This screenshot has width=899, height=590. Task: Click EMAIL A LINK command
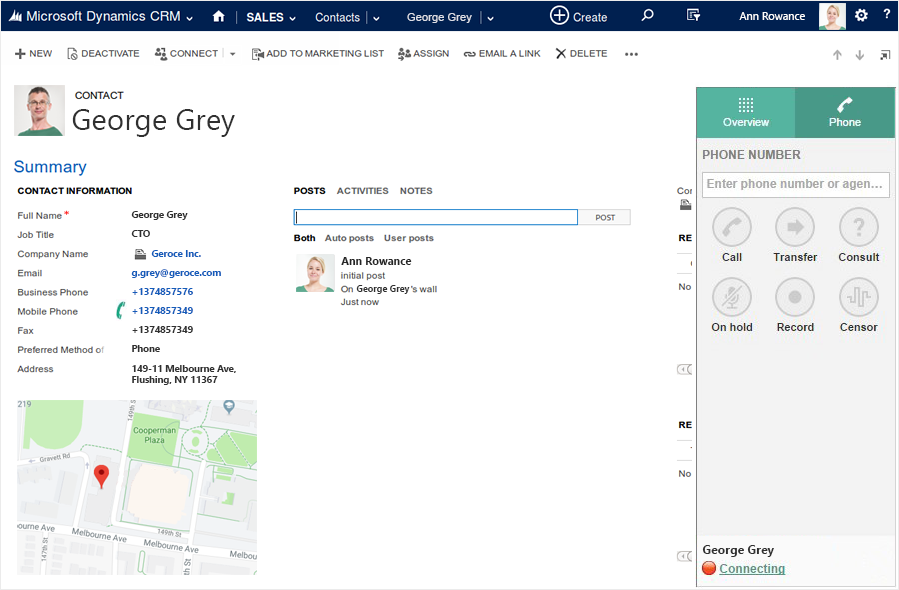point(502,53)
